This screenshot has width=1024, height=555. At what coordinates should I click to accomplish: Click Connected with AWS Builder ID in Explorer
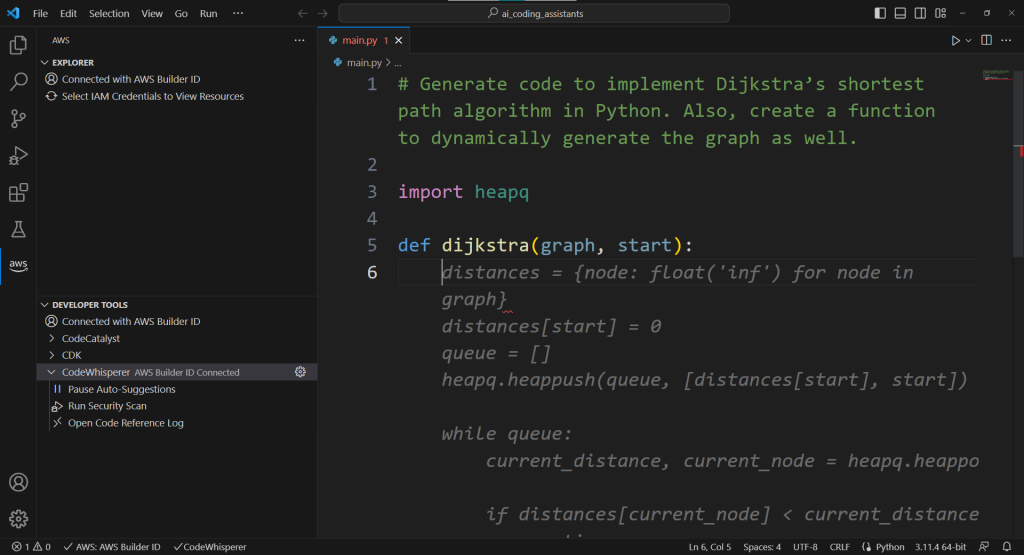(x=131, y=79)
